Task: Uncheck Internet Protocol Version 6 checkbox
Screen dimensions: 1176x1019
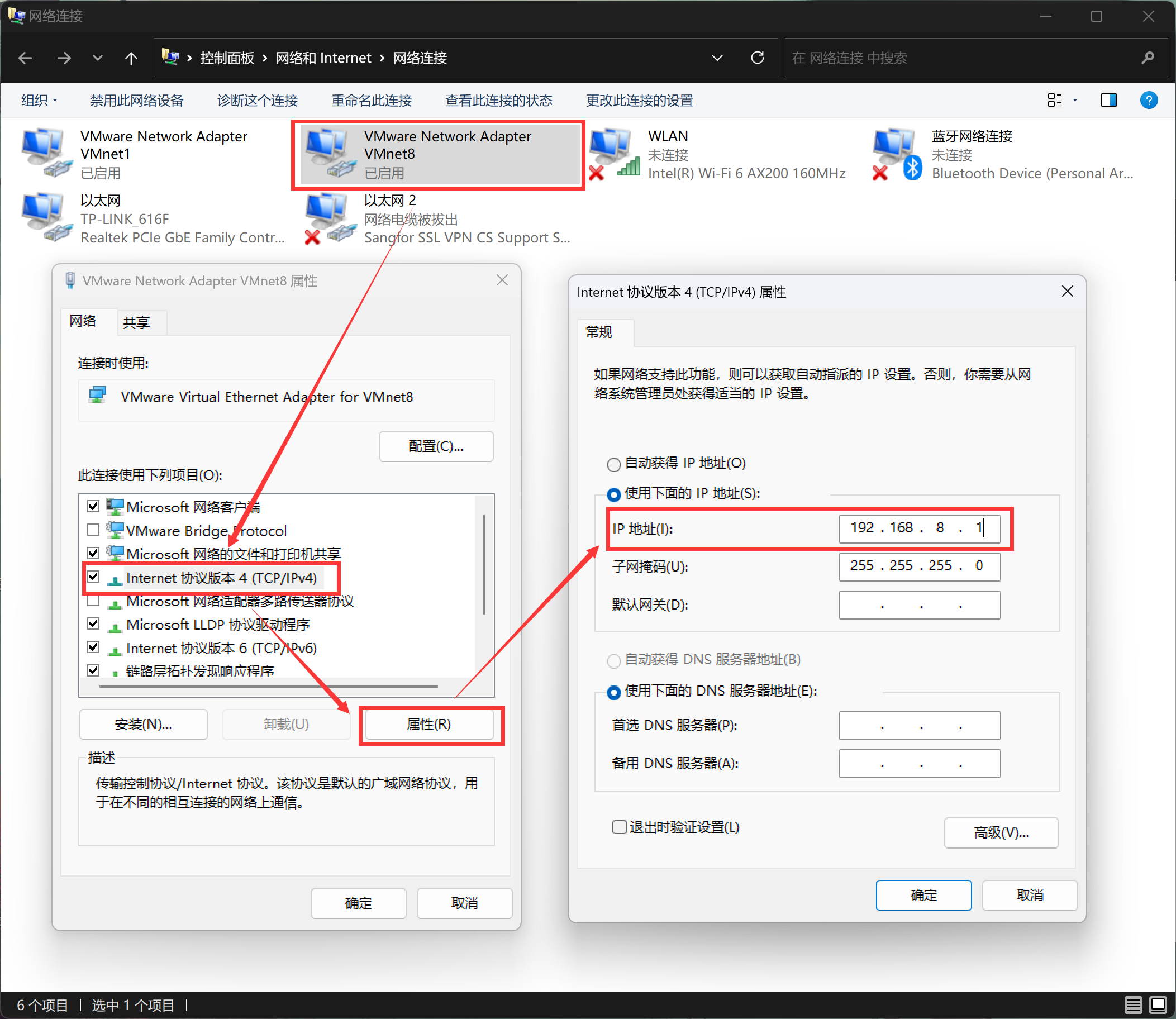Action: (x=94, y=647)
